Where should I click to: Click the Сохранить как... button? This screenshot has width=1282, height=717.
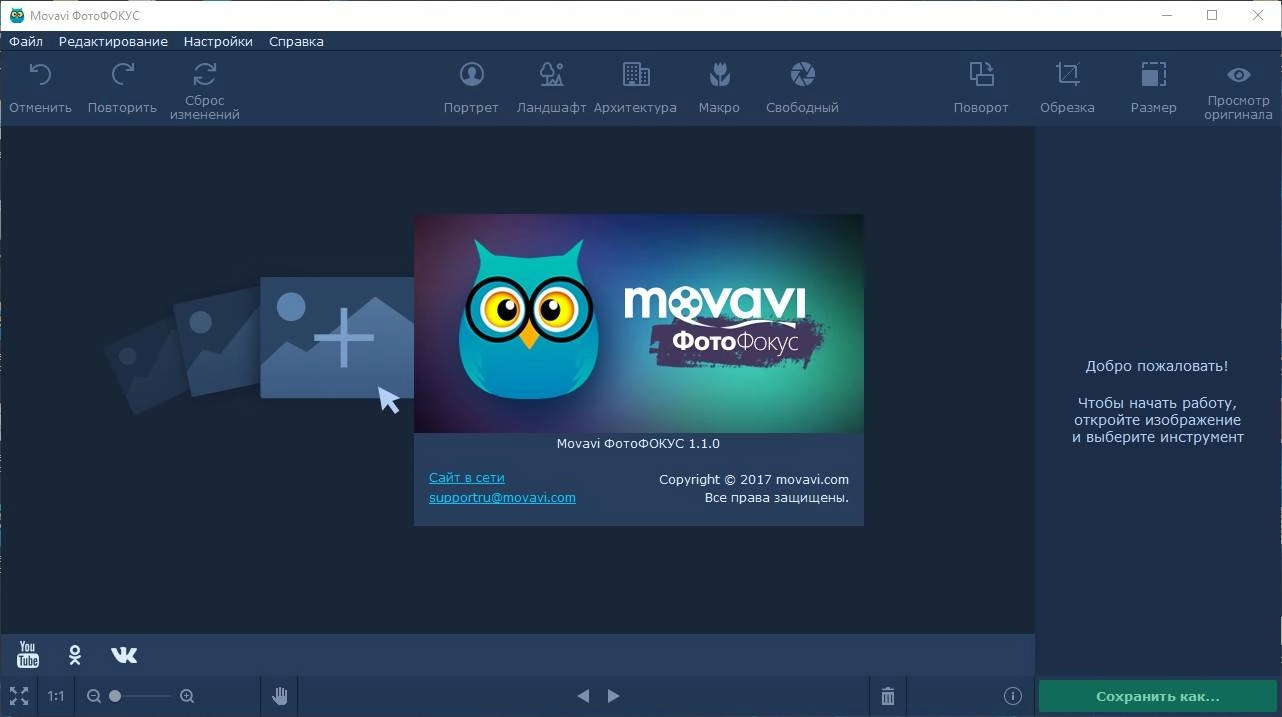[1158, 697]
